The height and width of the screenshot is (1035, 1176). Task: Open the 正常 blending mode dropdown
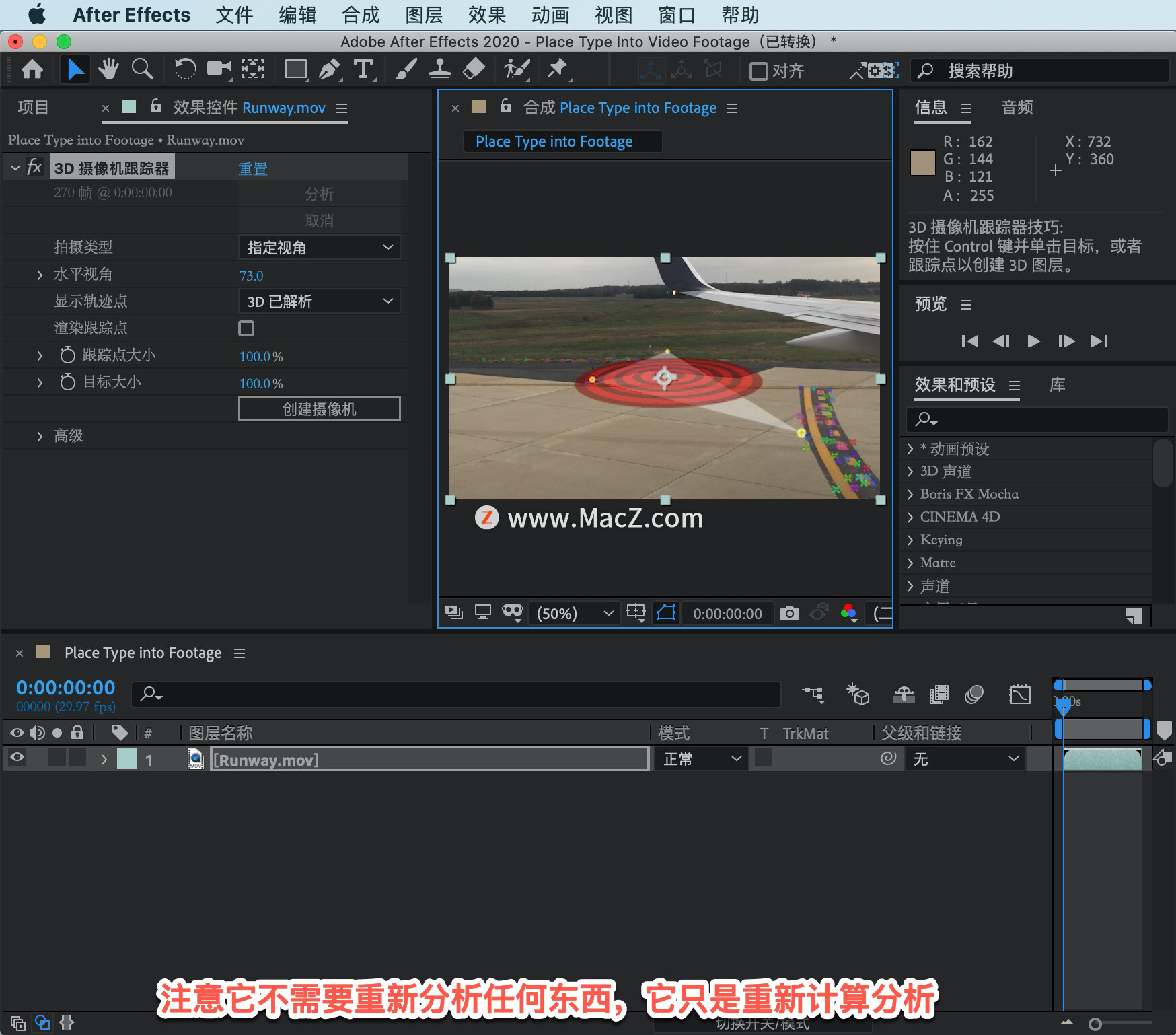(x=702, y=759)
